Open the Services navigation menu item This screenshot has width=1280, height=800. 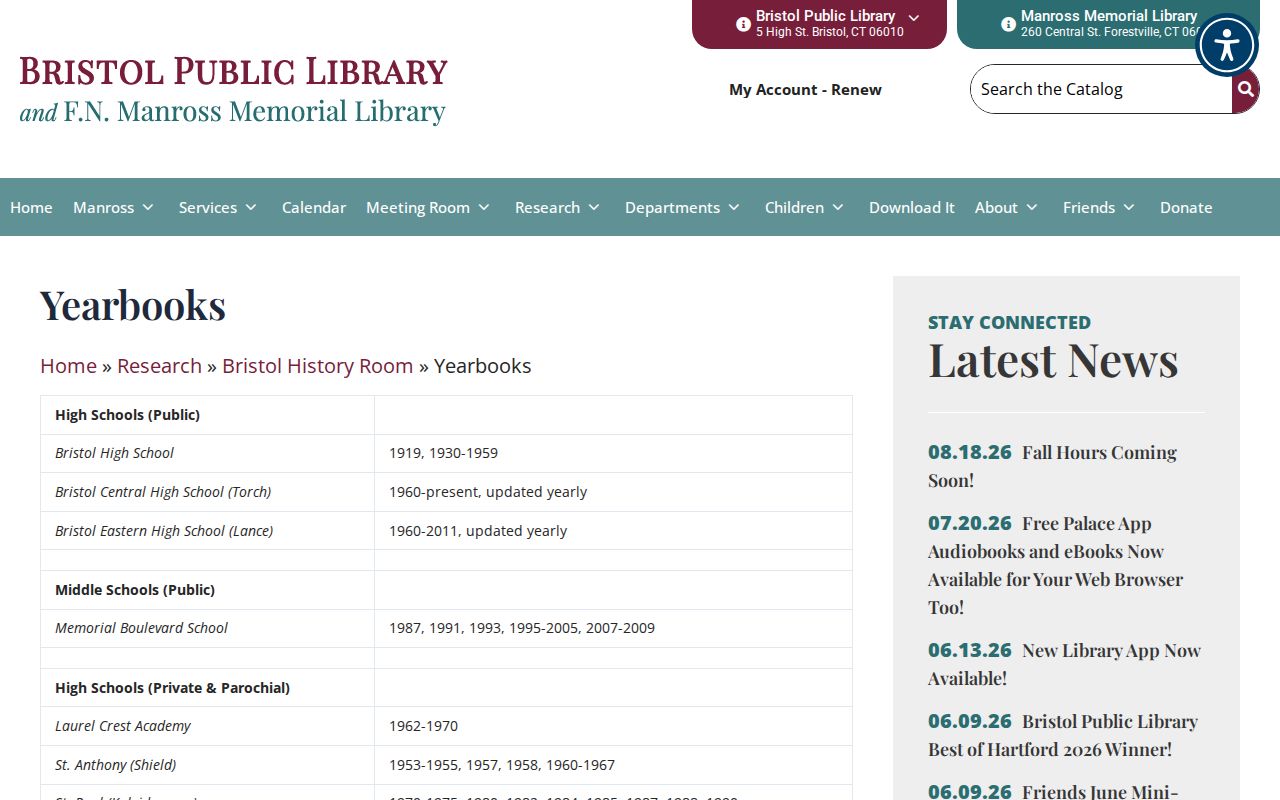tap(208, 207)
